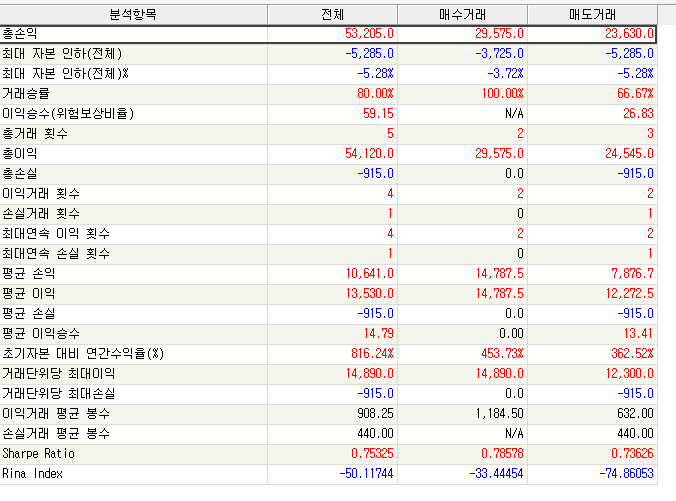Select average profit value 13,530.0
This screenshot has width=676, height=501.
coord(369,294)
